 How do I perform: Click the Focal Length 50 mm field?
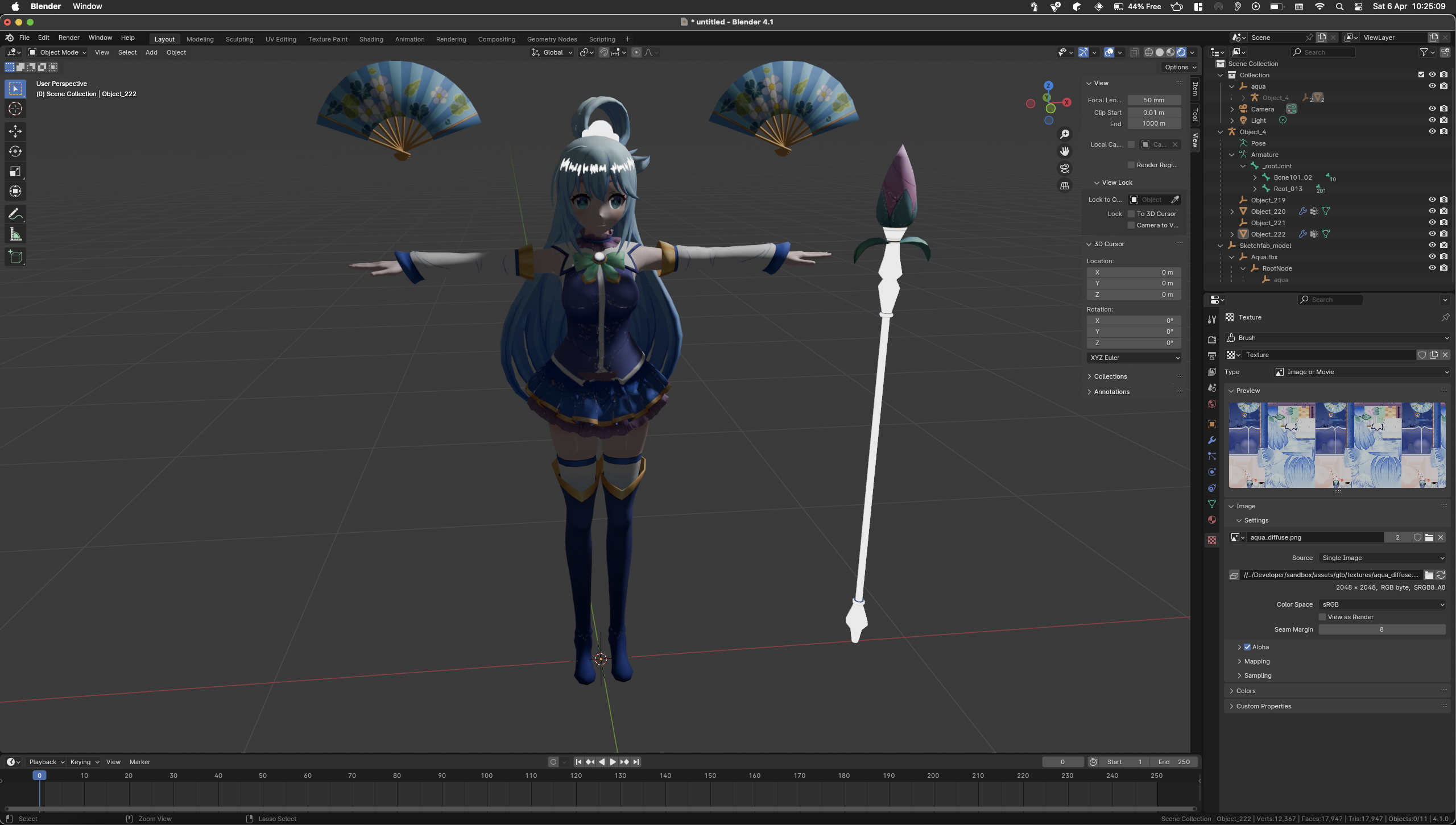(x=1153, y=100)
